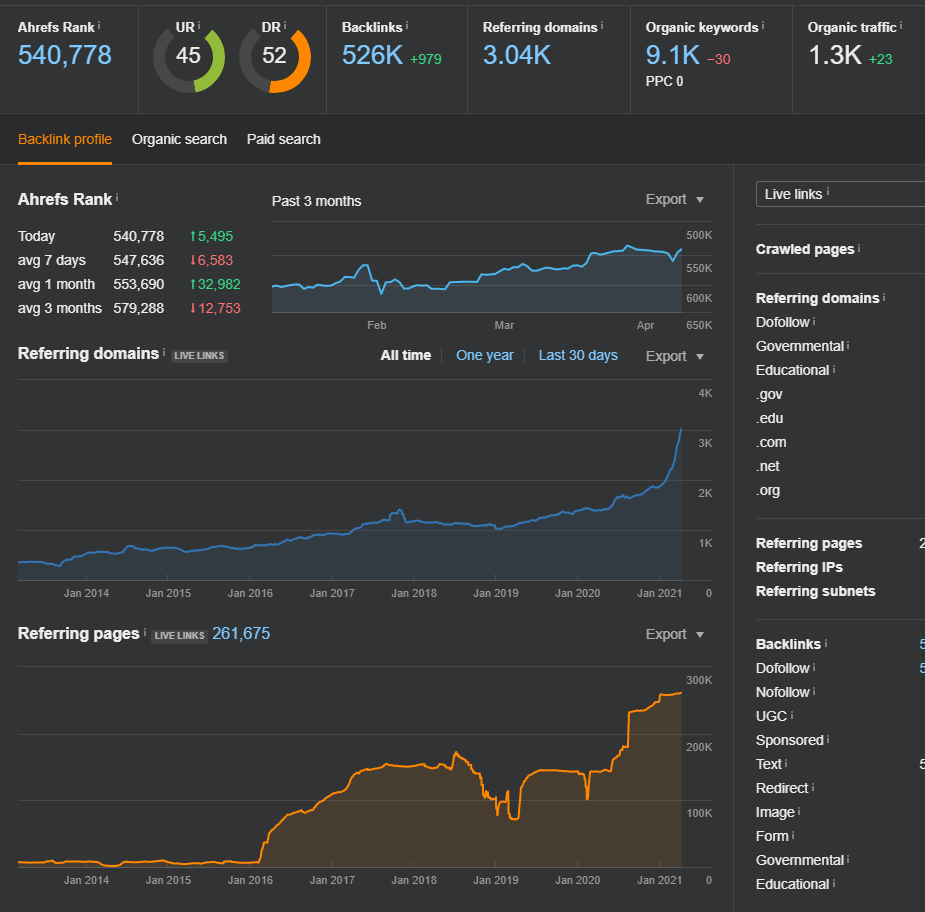This screenshot has width=925, height=912.
Task: Click the 526K backlinks value
Action: pos(372,55)
